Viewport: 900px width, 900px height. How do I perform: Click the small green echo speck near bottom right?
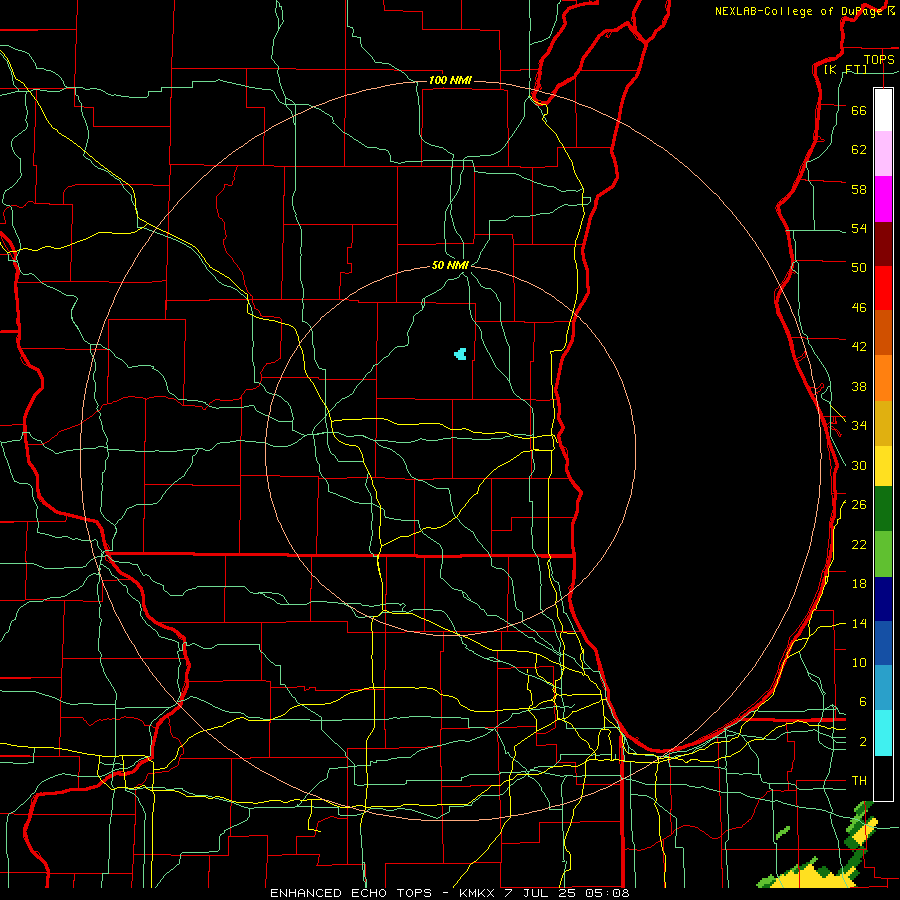tap(782, 833)
